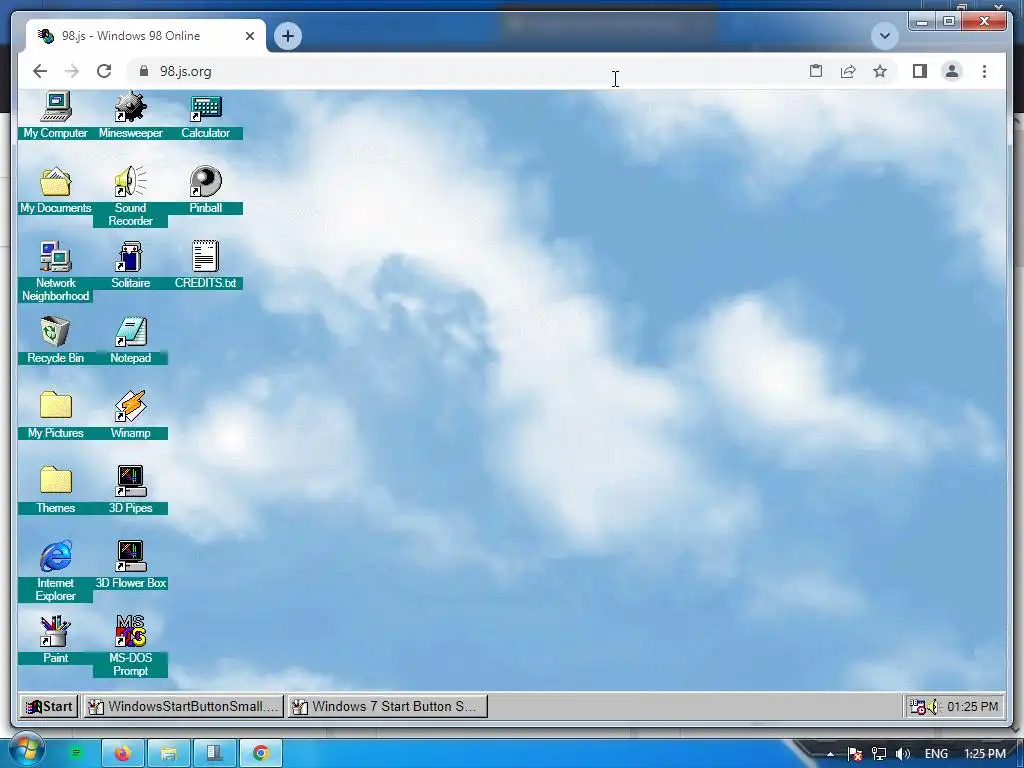Open the Themes folder icon
This screenshot has width=1024, height=768.
tap(56, 490)
